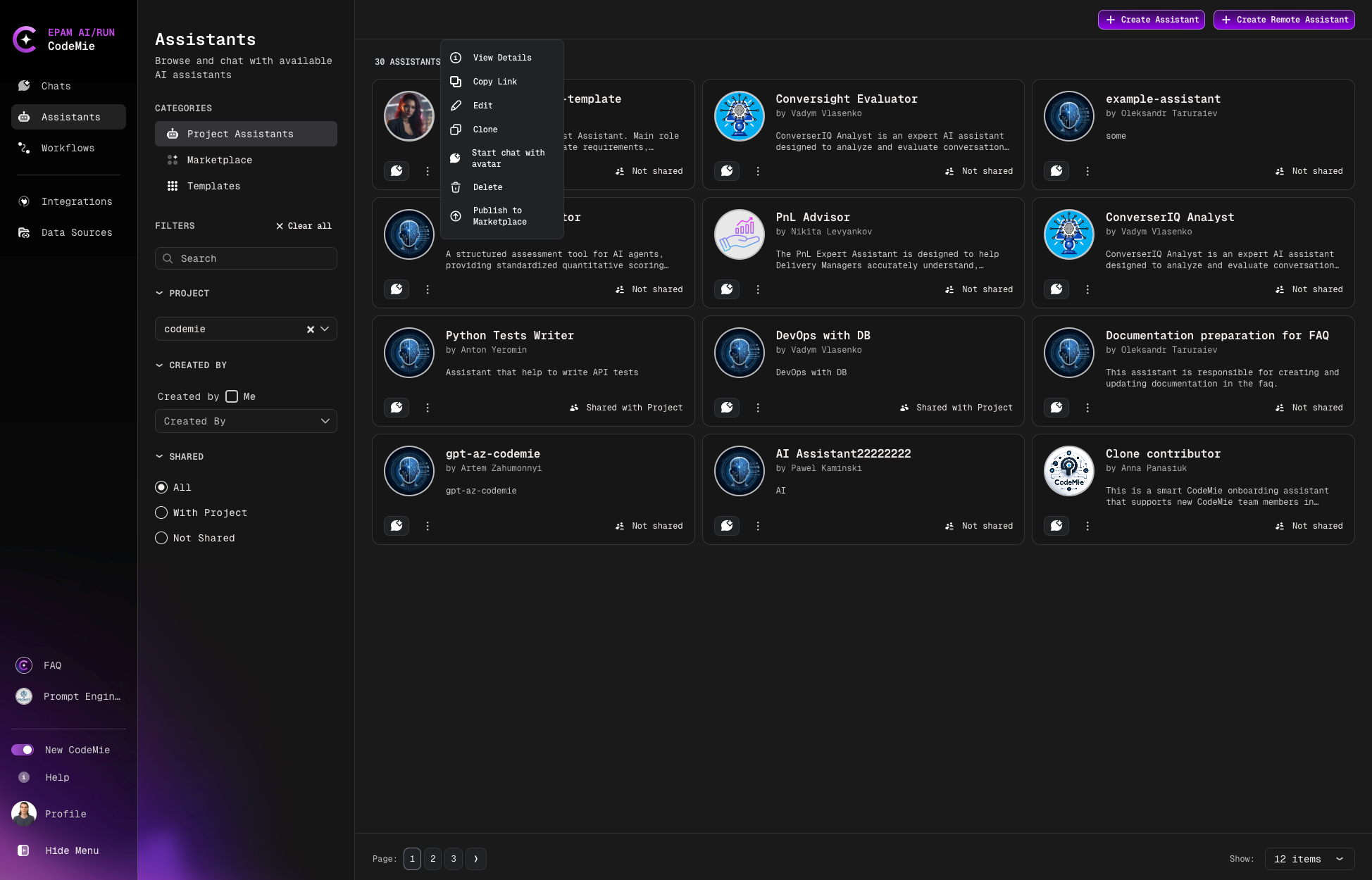
Task: Open the Data Sources section
Action: pyautogui.click(x=77, y=232)
